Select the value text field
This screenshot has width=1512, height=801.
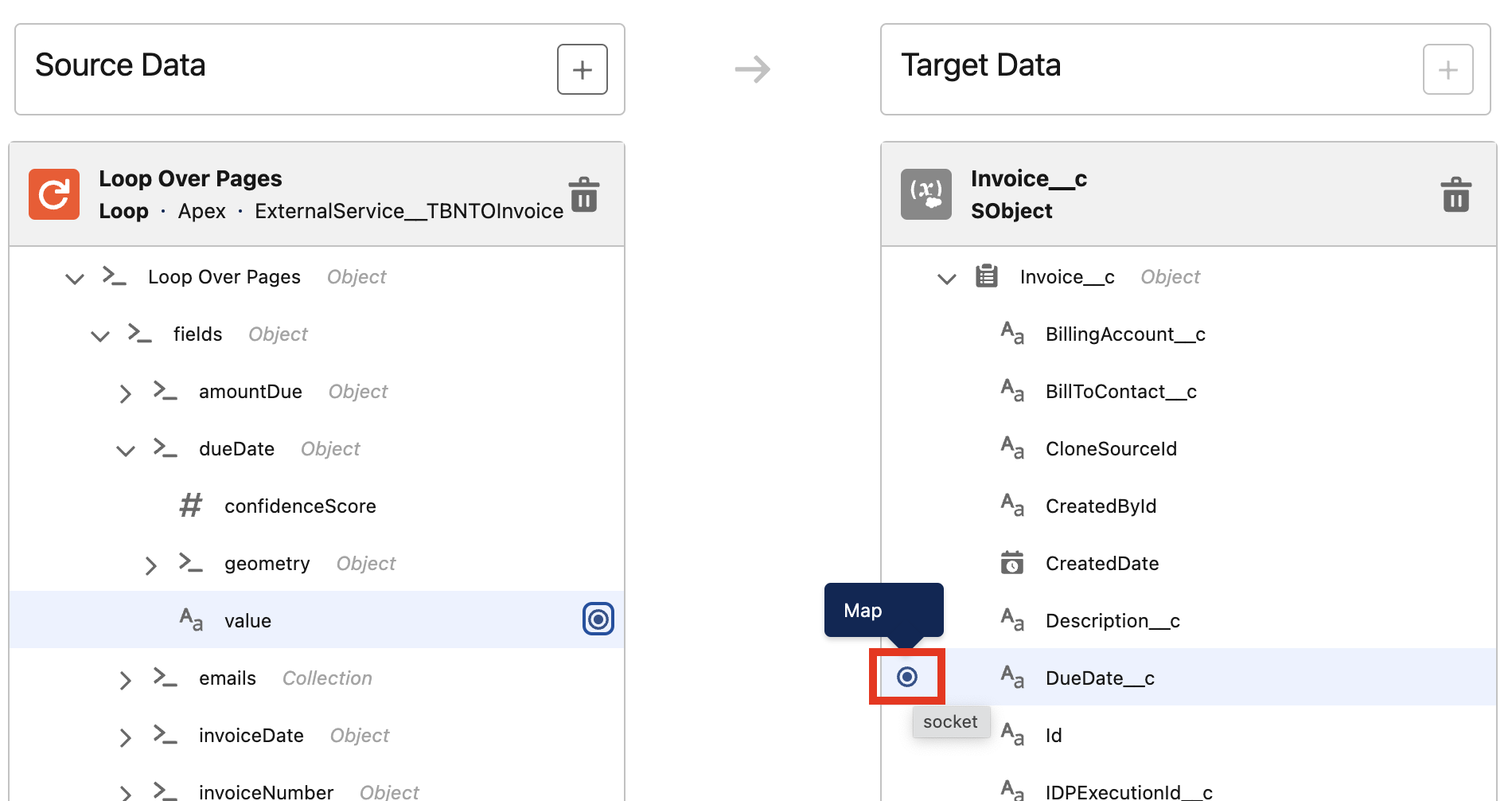317,619
